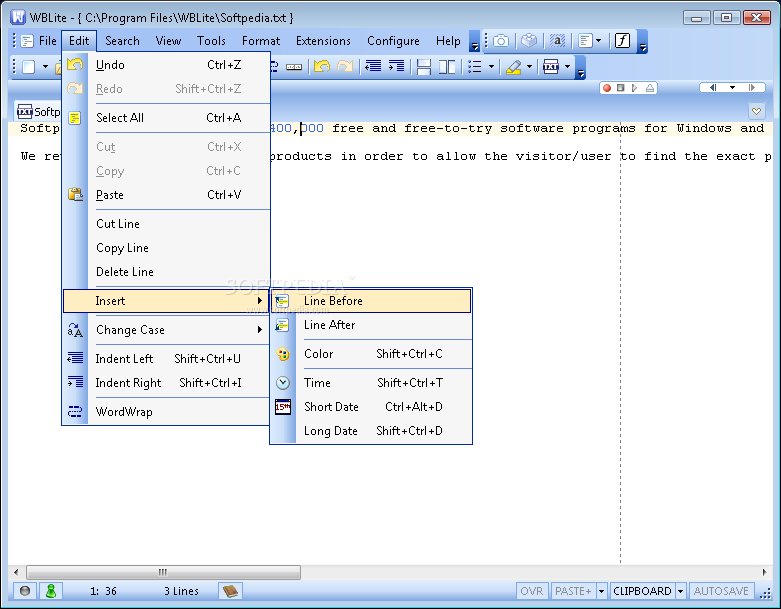Open the Help menu
This screenshot has width=781, height=609.
pyautogui.click(x=448, y=41)
